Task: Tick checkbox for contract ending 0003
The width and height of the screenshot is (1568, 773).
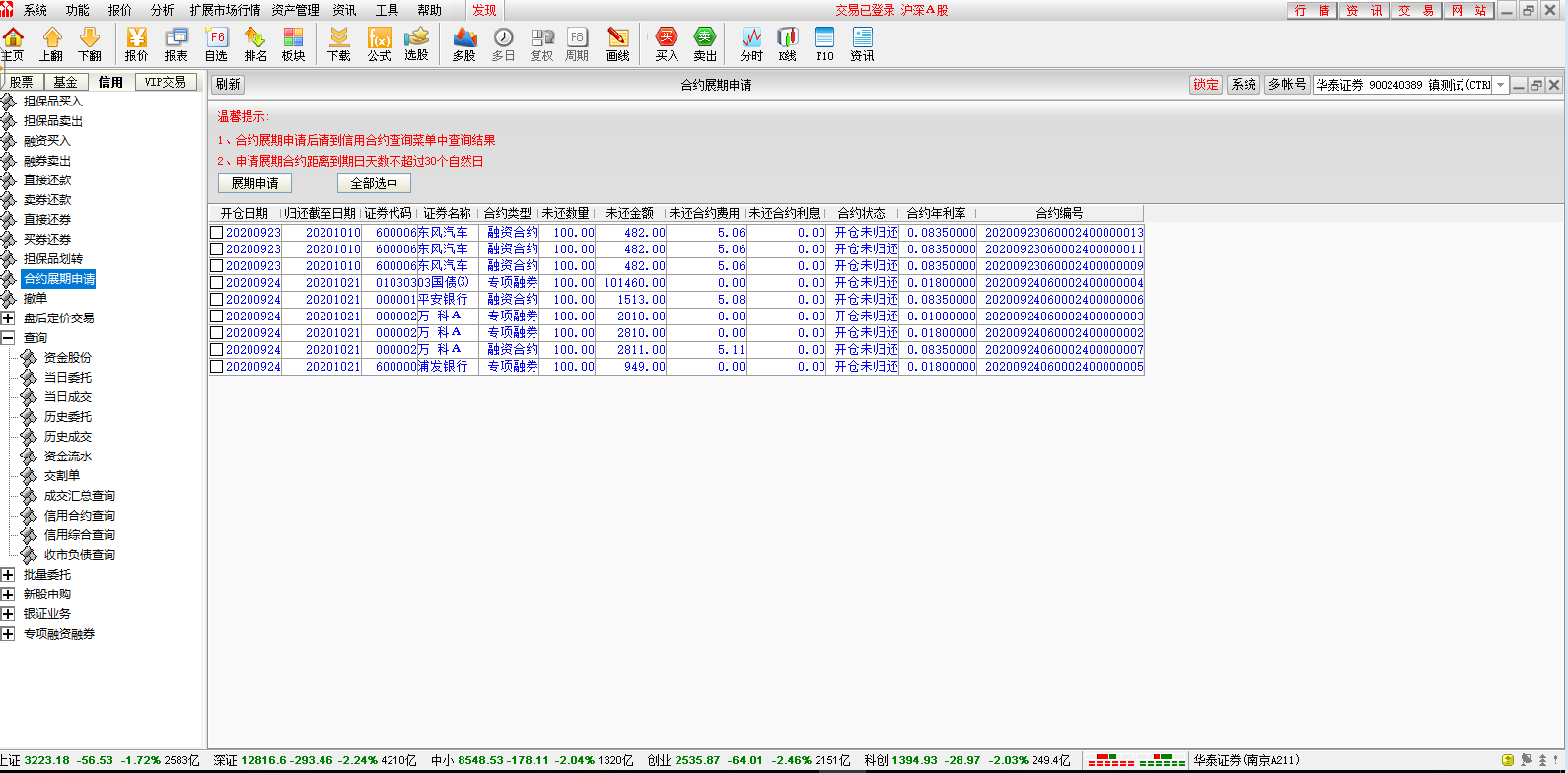Action: point(216,316)
